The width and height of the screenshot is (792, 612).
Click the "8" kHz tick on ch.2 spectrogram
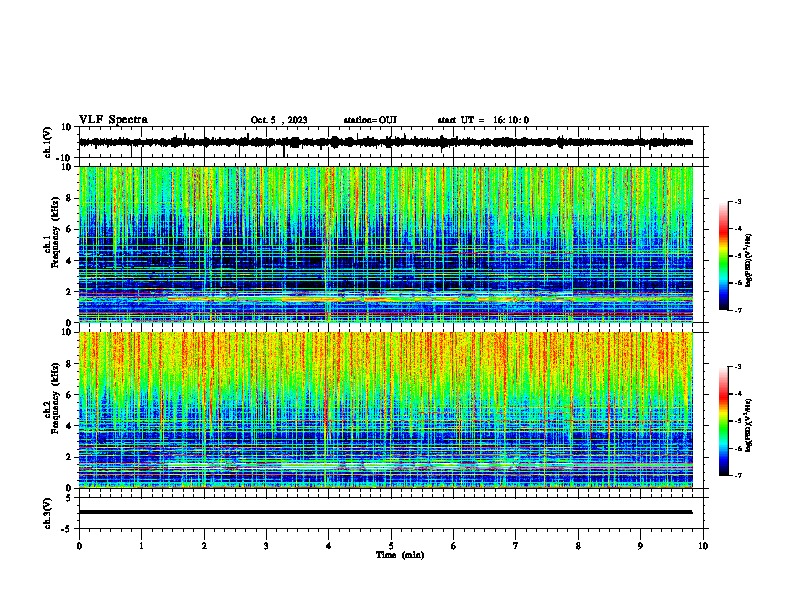click(69, 364)
